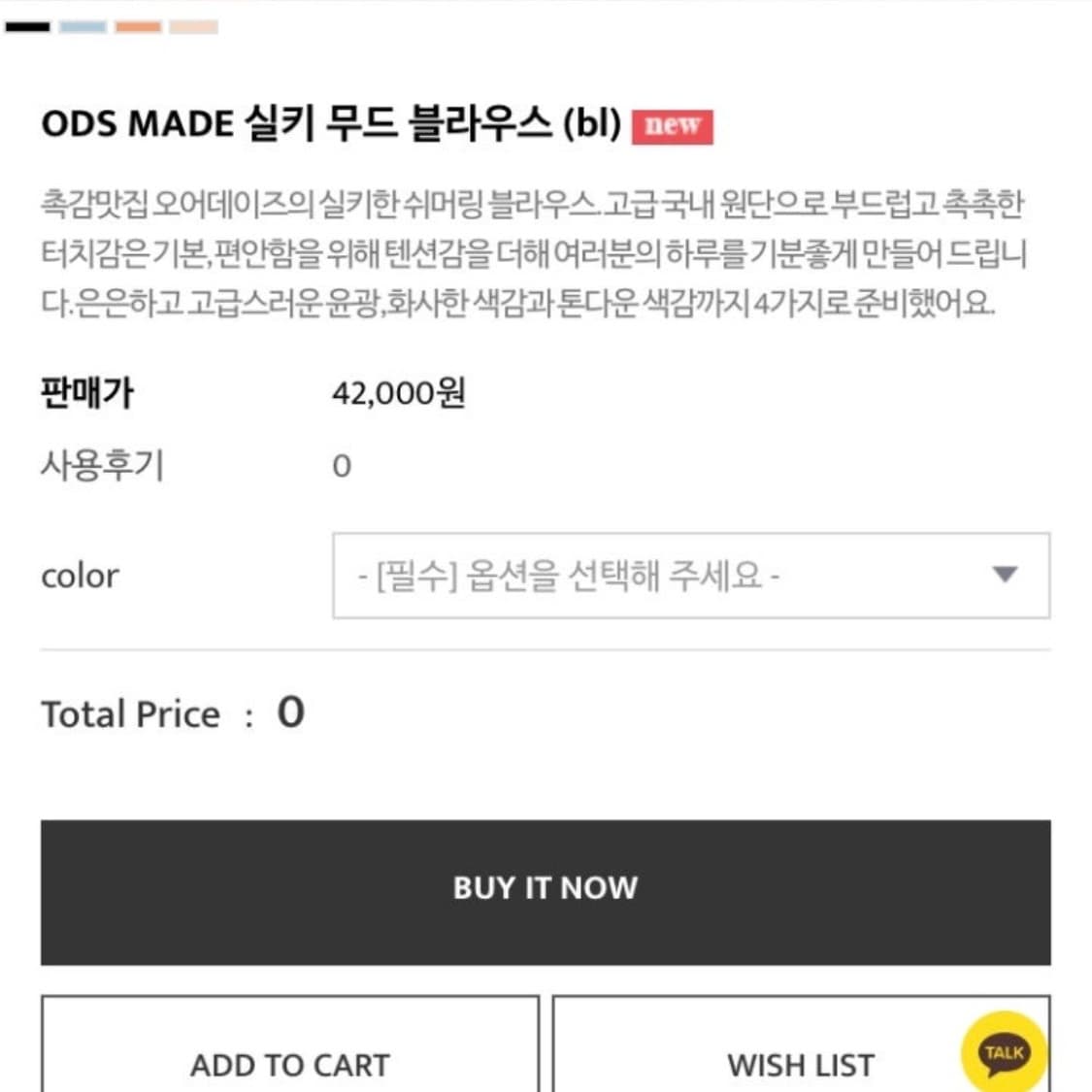Choose the light blue color swatch

[x=83, y=27]
